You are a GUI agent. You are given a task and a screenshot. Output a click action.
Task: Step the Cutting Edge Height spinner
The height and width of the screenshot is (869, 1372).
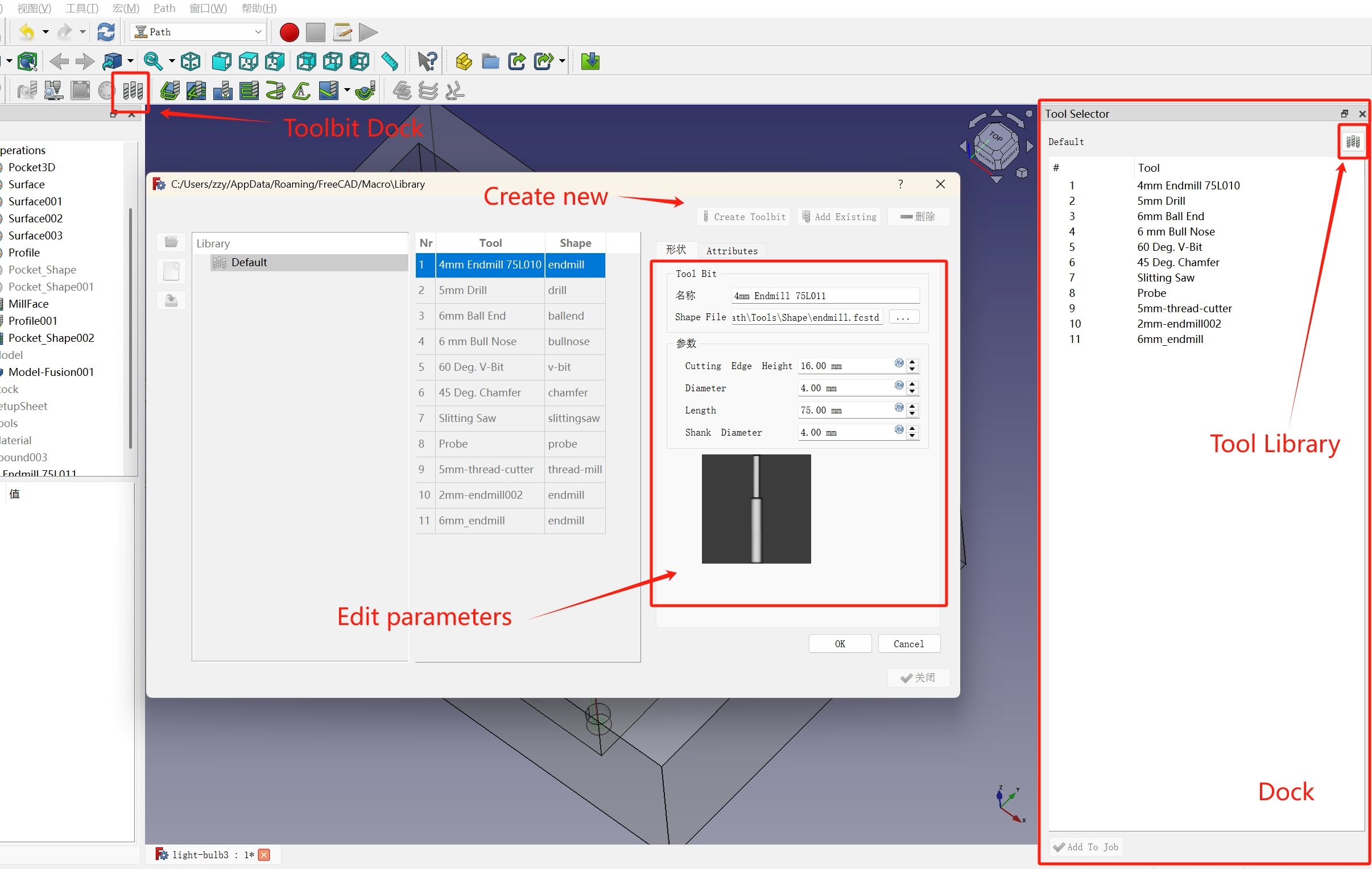pos(912,366)
